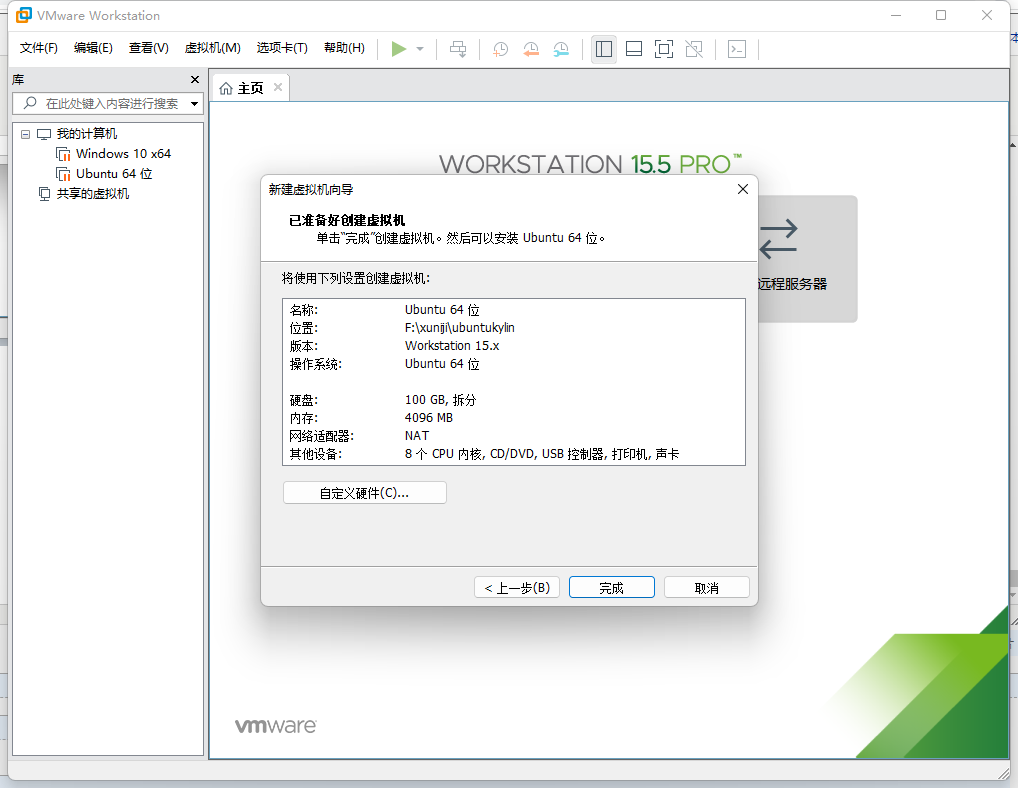This screenshot has height=788, width=1018.
Task: Click the 完成 finish button
Action: 612,588
